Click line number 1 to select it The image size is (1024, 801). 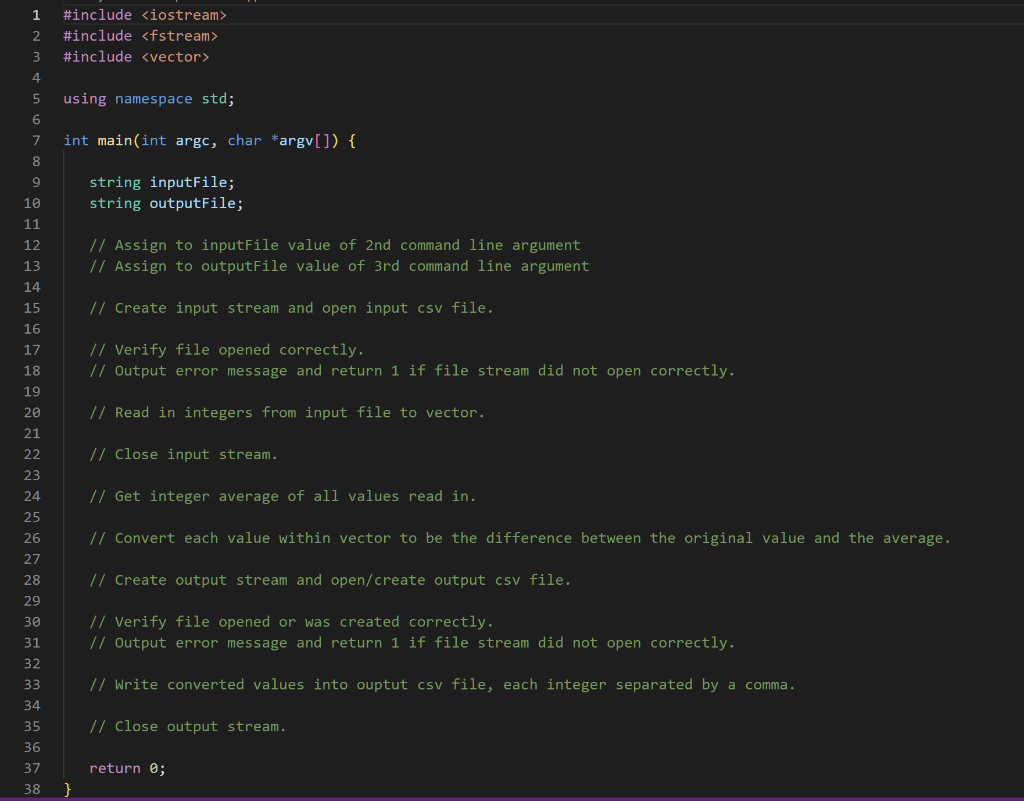click(36, 14)
